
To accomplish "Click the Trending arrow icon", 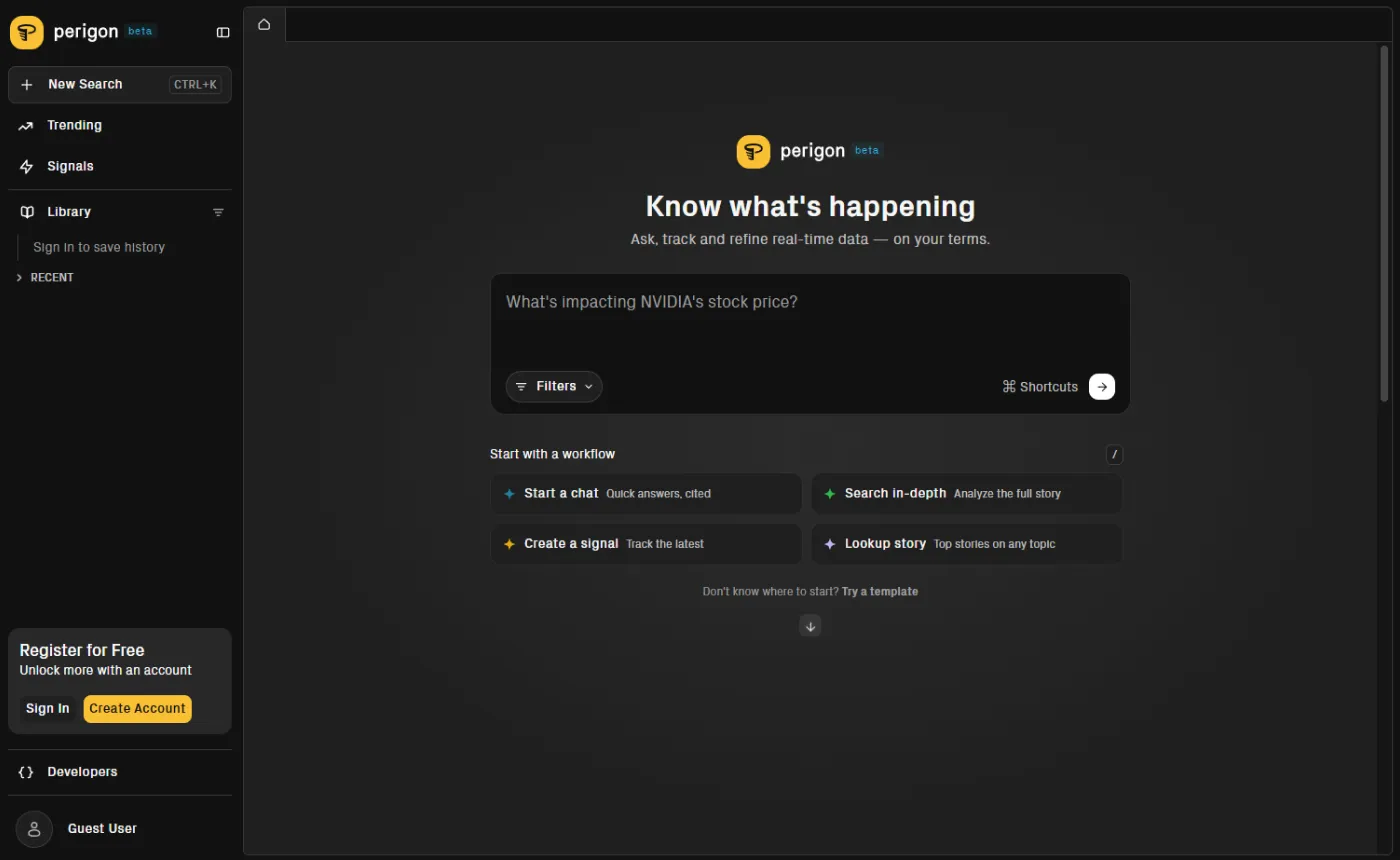I will click(26, 125).
